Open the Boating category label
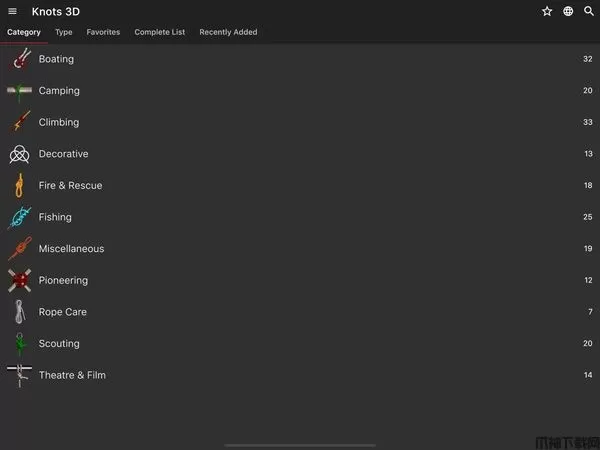Screen dimensions: 600x450 [x=56, y=59]
